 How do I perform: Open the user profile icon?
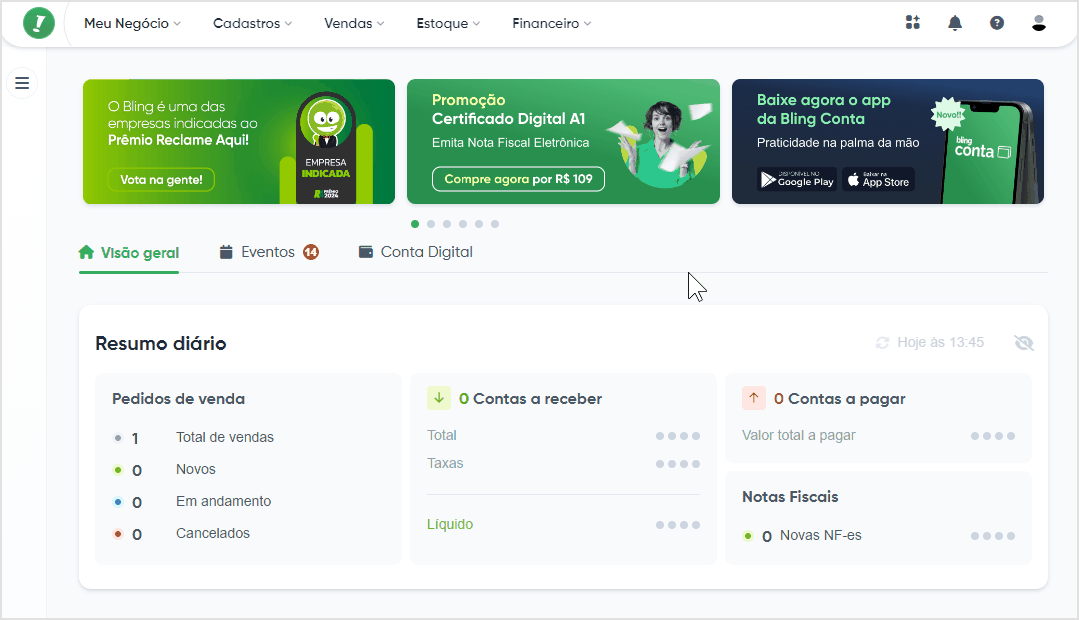click(1038, 23)
